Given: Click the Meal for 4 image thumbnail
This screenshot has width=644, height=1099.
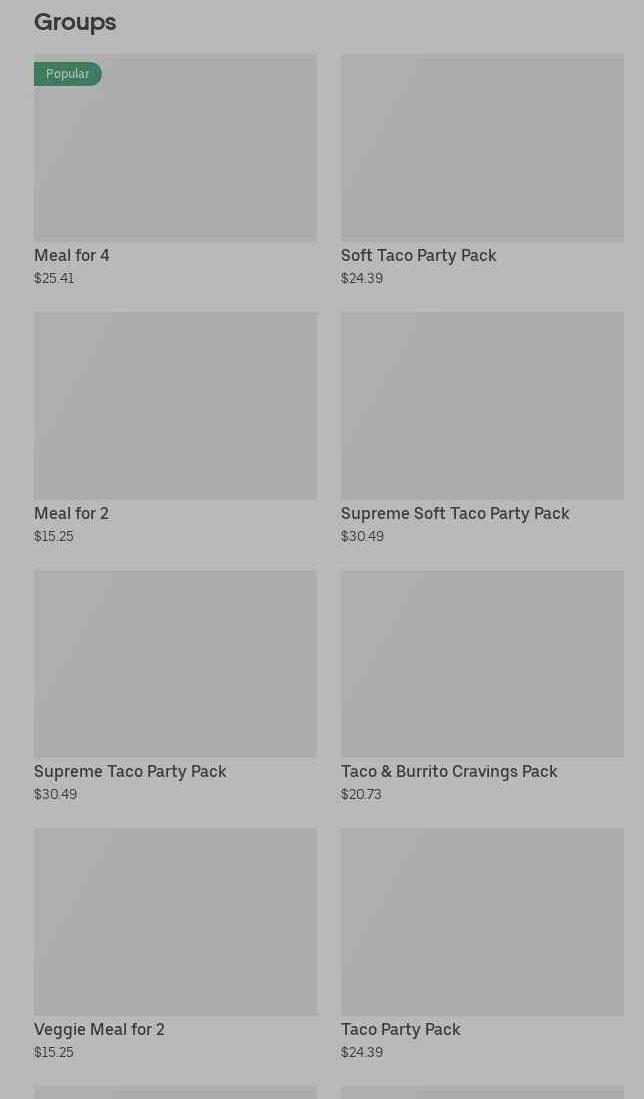Looking at the screenshot, I should click(175, 148).
